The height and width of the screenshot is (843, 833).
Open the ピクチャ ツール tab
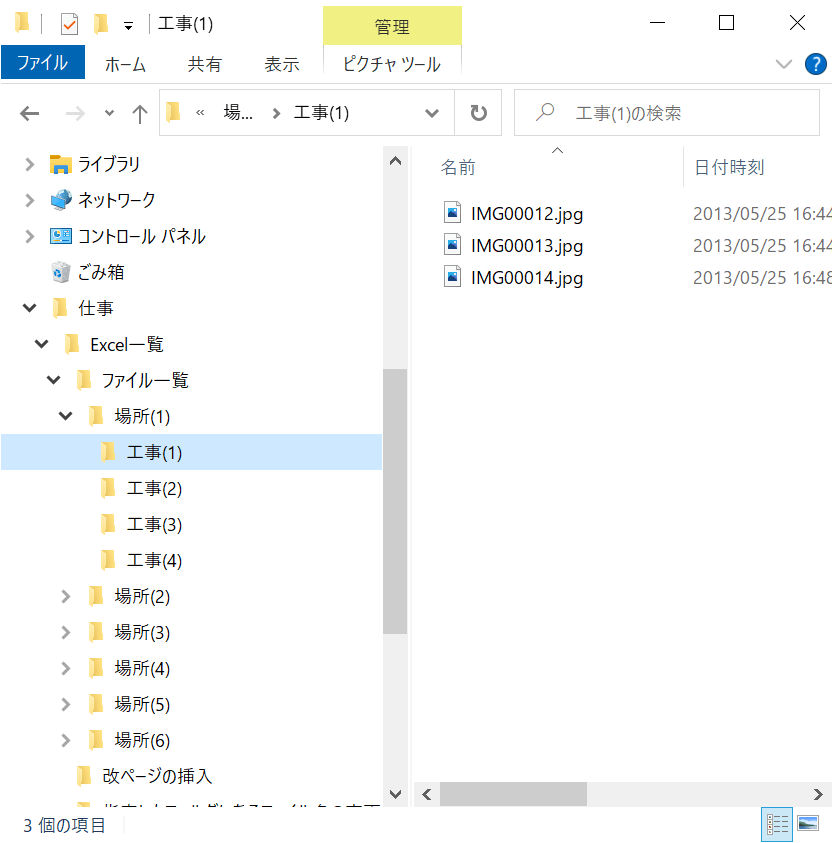[391, 64]
